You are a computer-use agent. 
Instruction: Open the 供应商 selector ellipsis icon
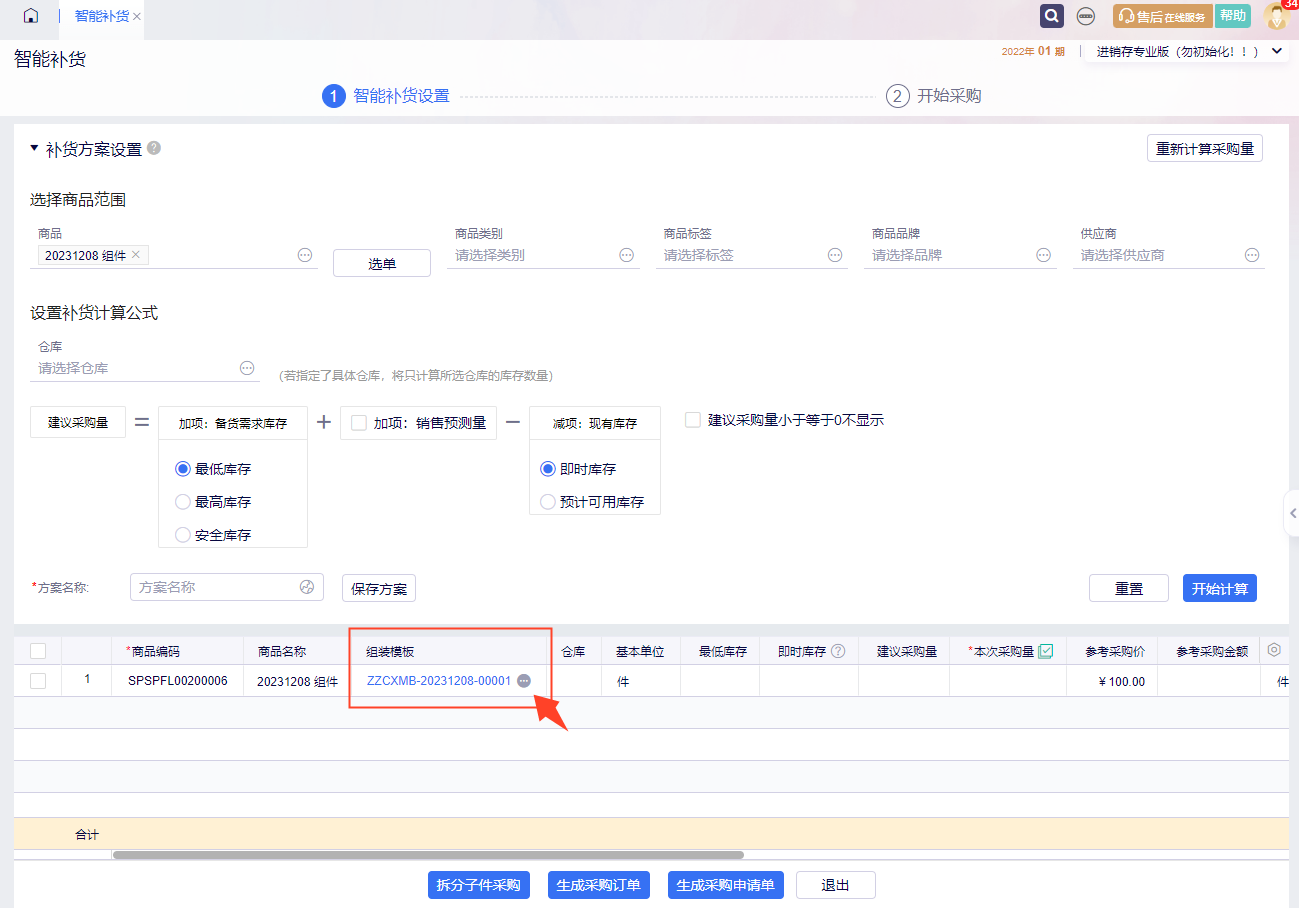tap(1252, 255)
